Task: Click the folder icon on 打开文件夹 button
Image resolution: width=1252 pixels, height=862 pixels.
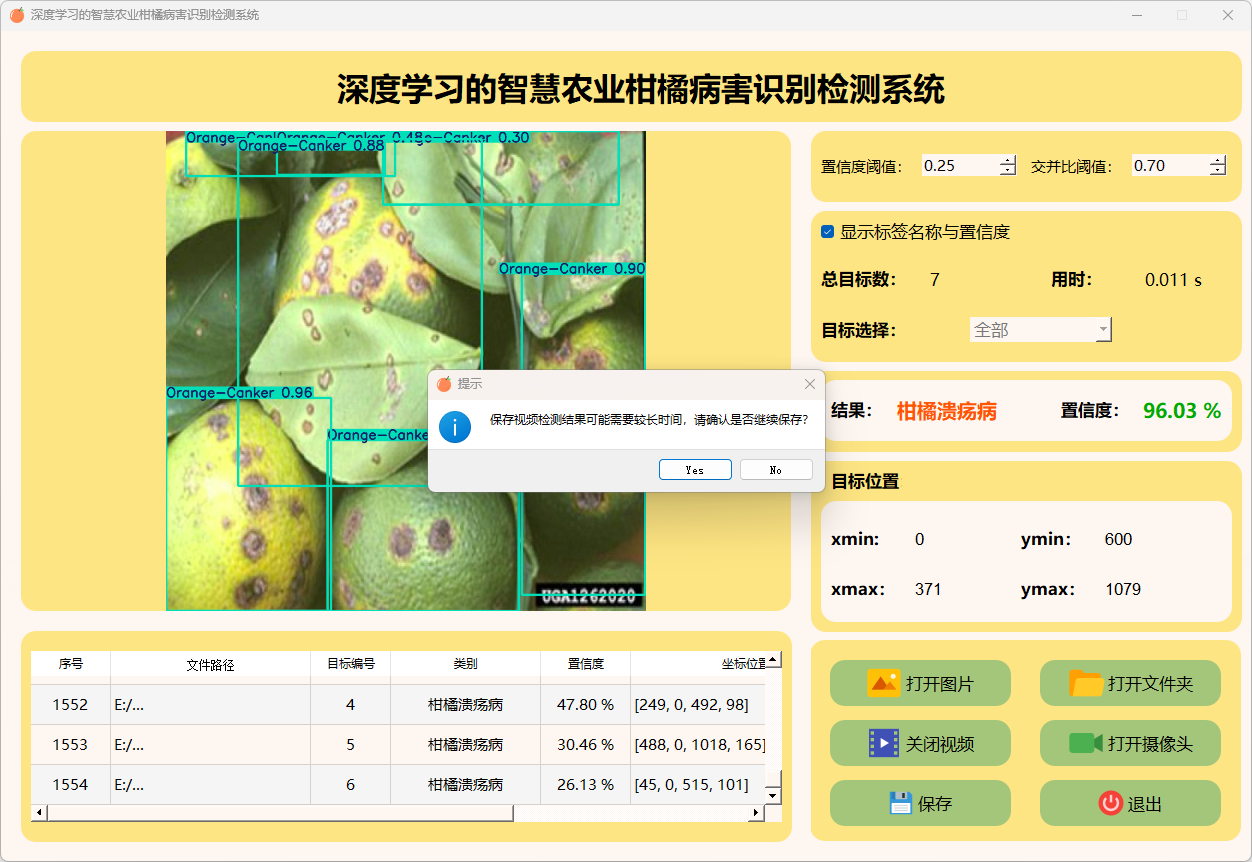Action: click(1086, 684)
